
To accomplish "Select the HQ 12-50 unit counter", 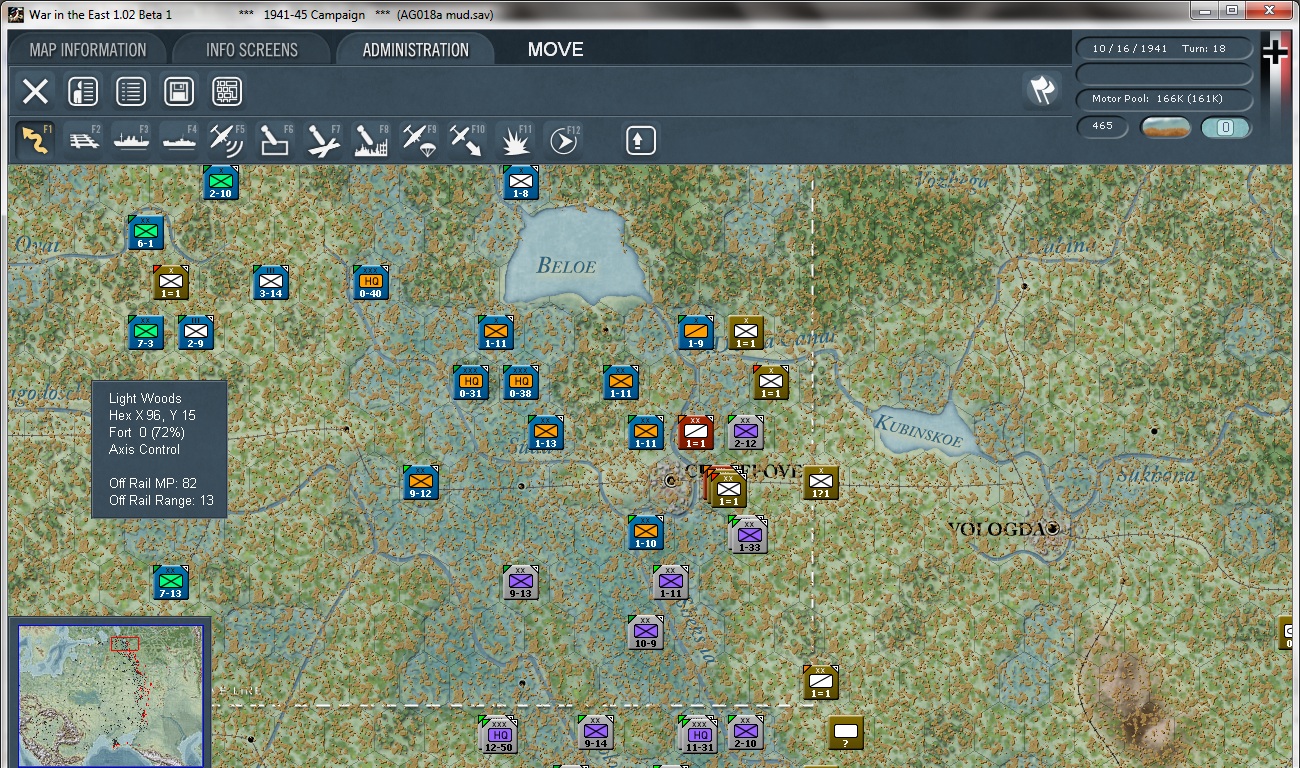I will [x=498, y=735].
